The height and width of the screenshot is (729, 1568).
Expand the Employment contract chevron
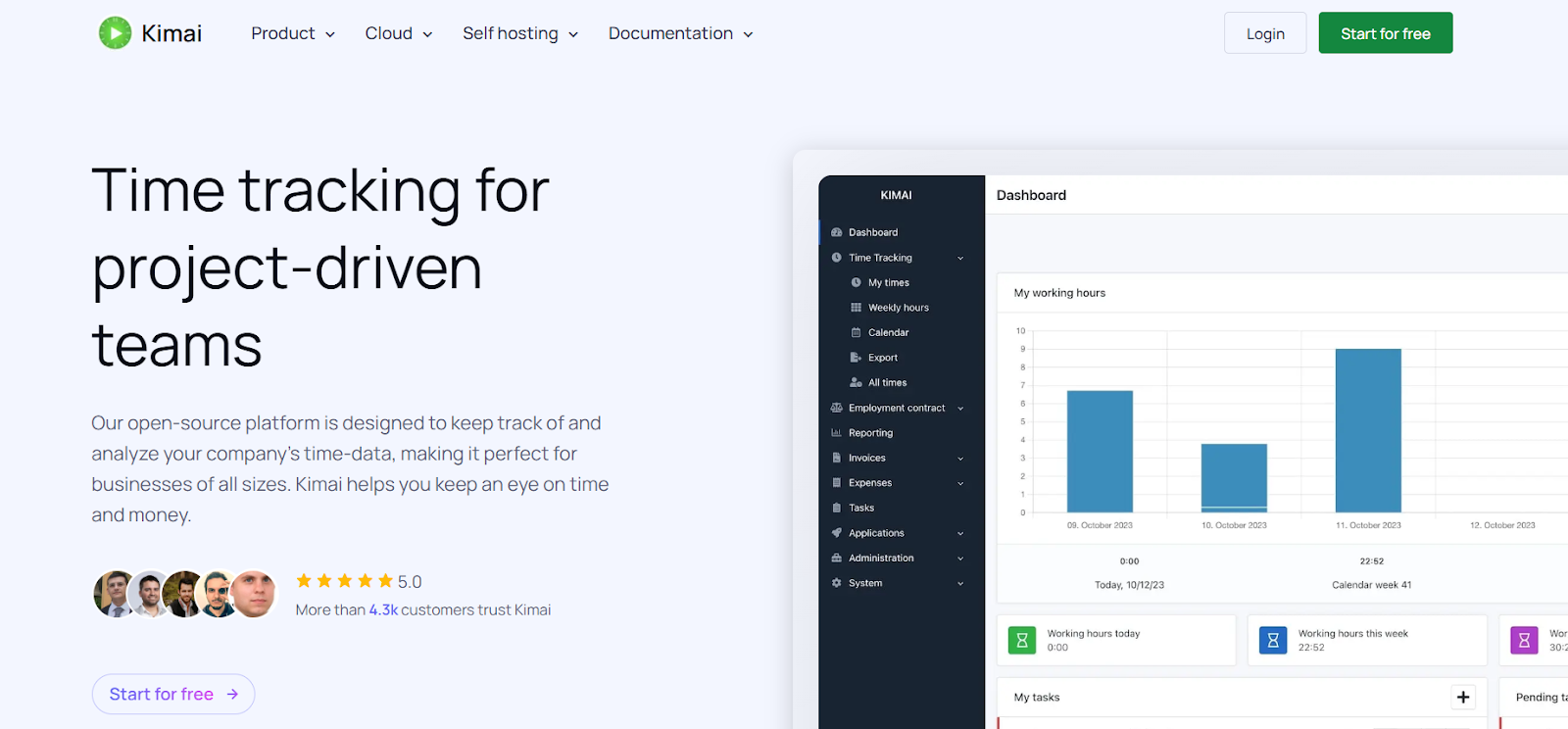[960, 409]
